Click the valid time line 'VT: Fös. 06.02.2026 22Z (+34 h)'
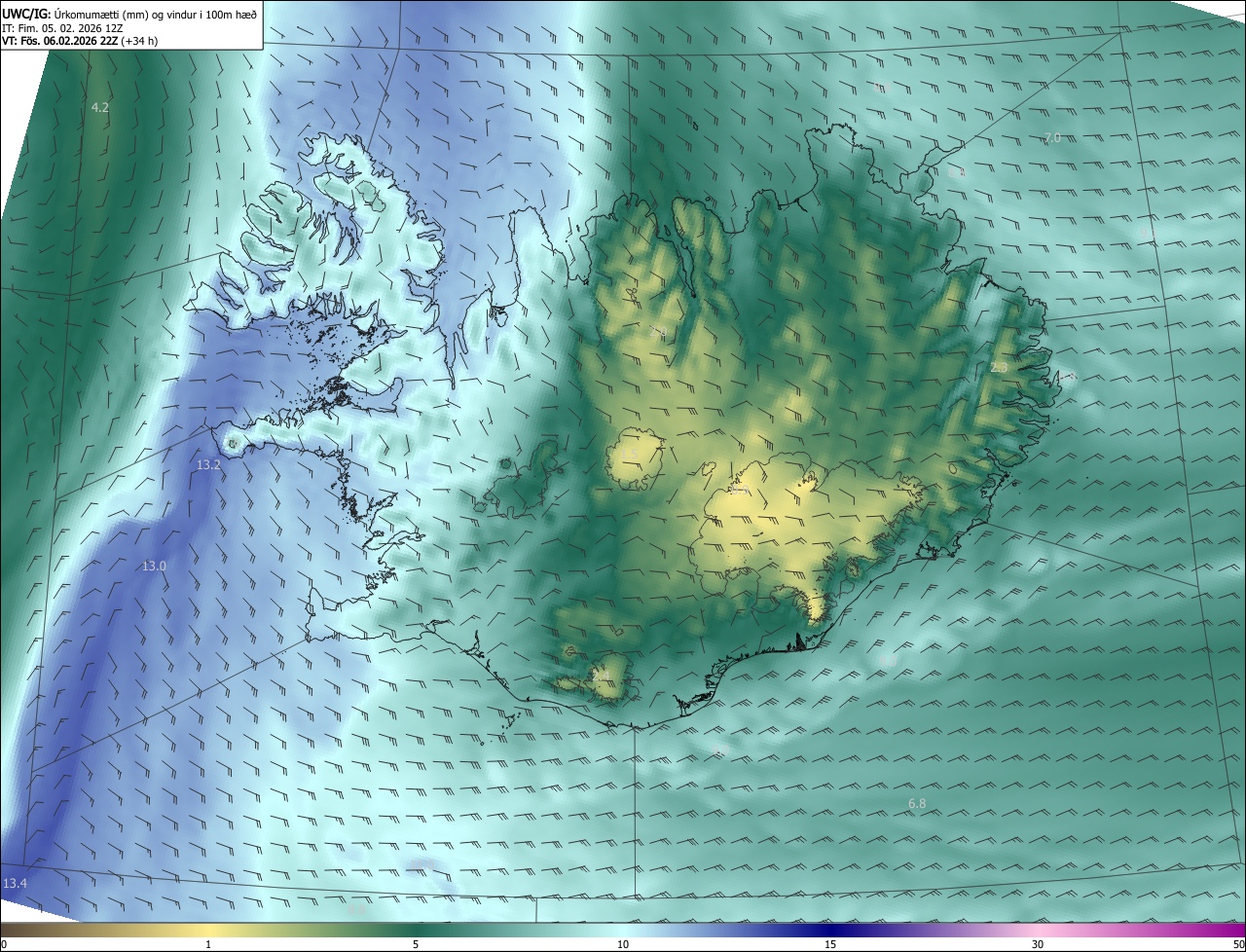This screenshot has height=952, width=1246. (x=80, y=41)
